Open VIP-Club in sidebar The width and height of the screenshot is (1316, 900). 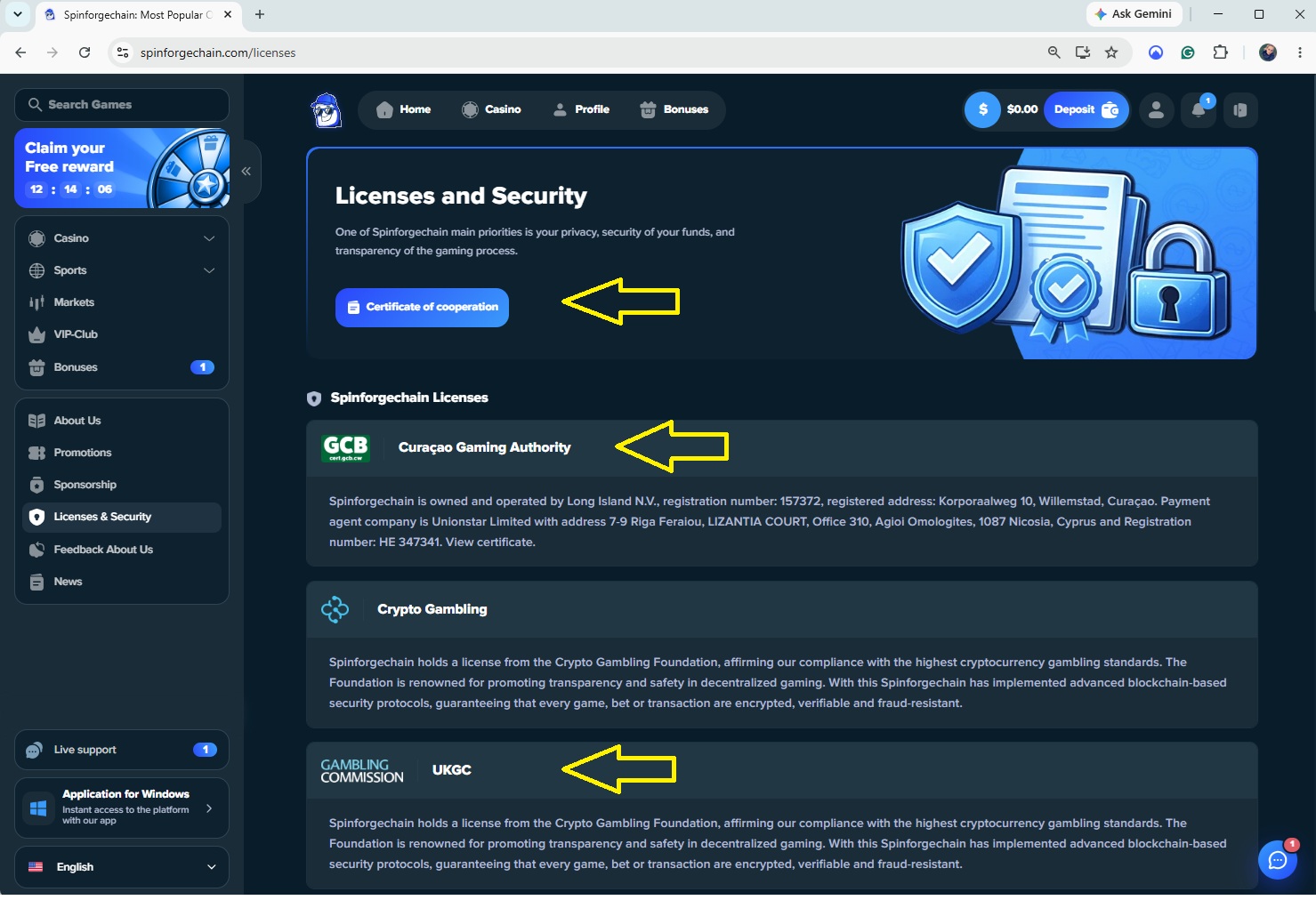(122, 334)
